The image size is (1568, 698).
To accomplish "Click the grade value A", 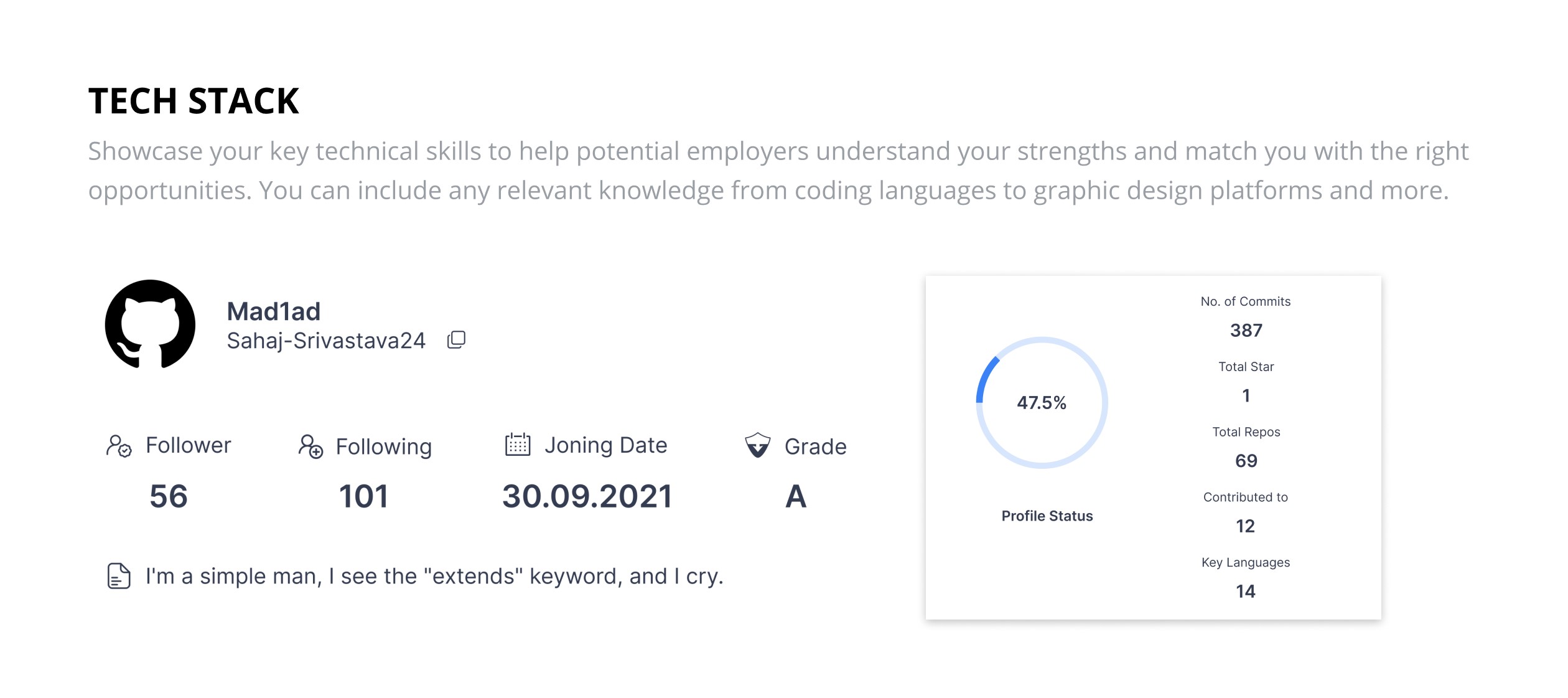I will coord(795,496).
